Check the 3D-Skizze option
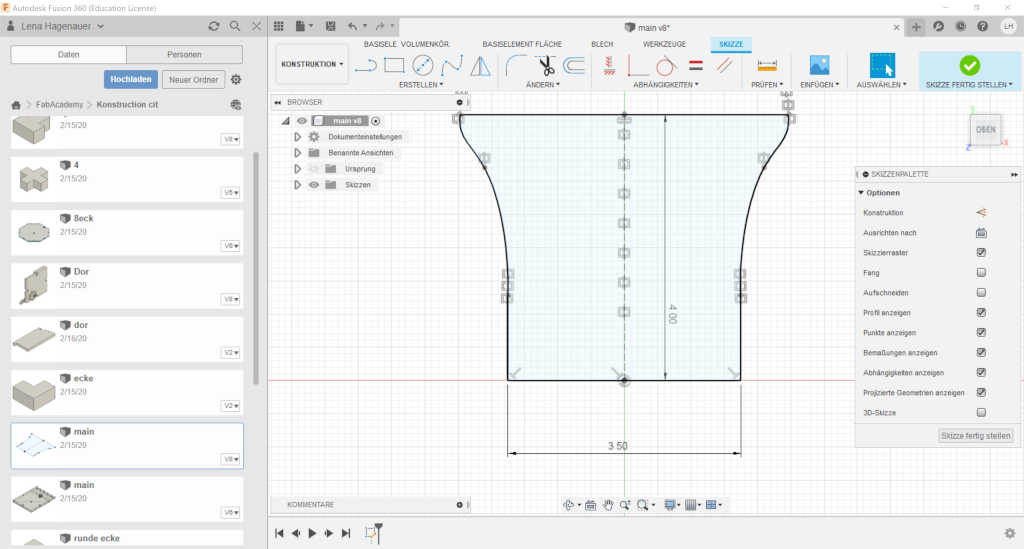The height and width of the screenshot is (549, 1024). [981, 412]
